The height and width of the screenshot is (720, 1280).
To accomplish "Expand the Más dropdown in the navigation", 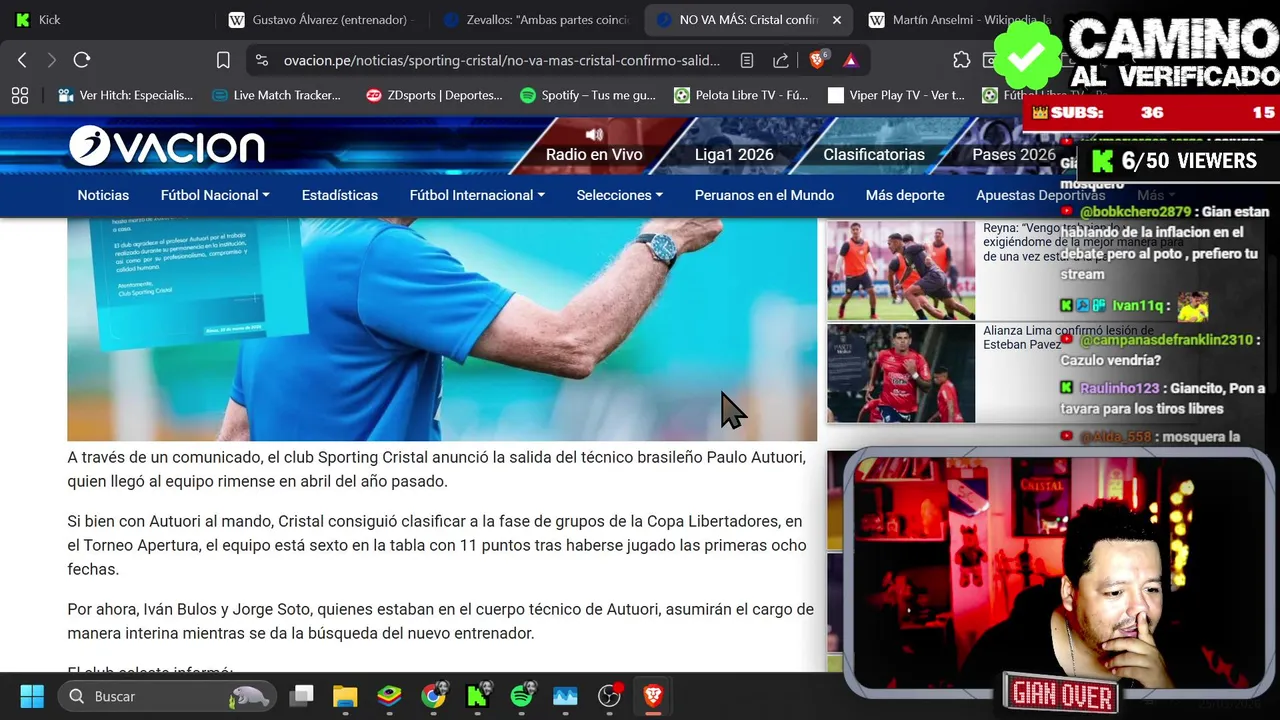I will tap(1155, 195).
